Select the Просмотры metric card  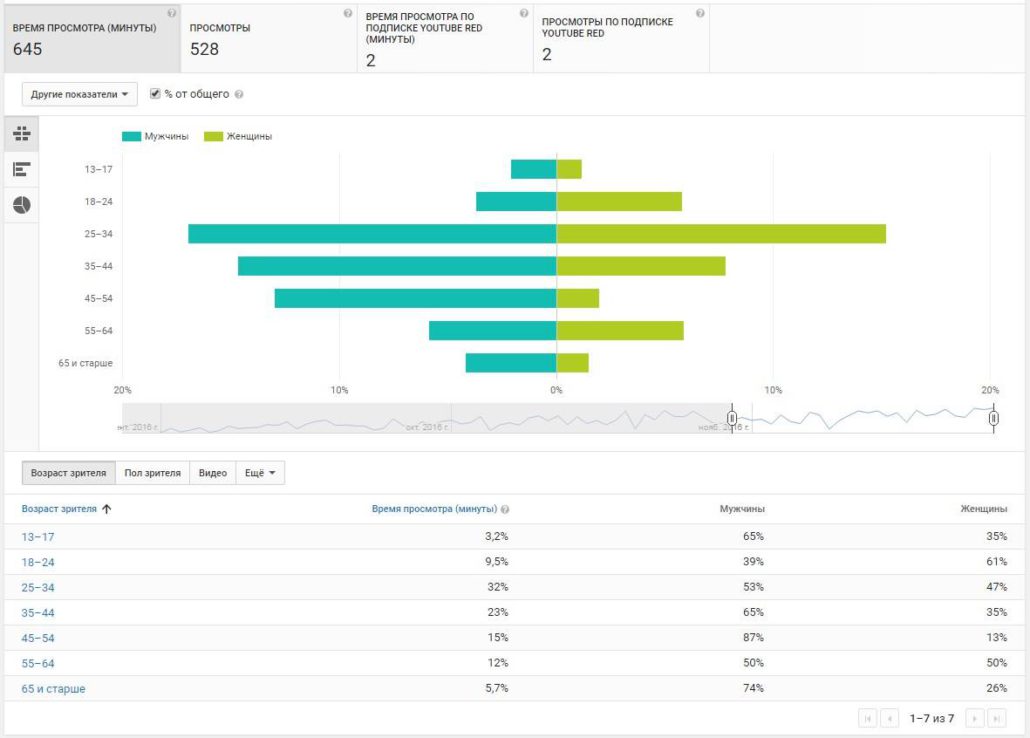point(268,38)
